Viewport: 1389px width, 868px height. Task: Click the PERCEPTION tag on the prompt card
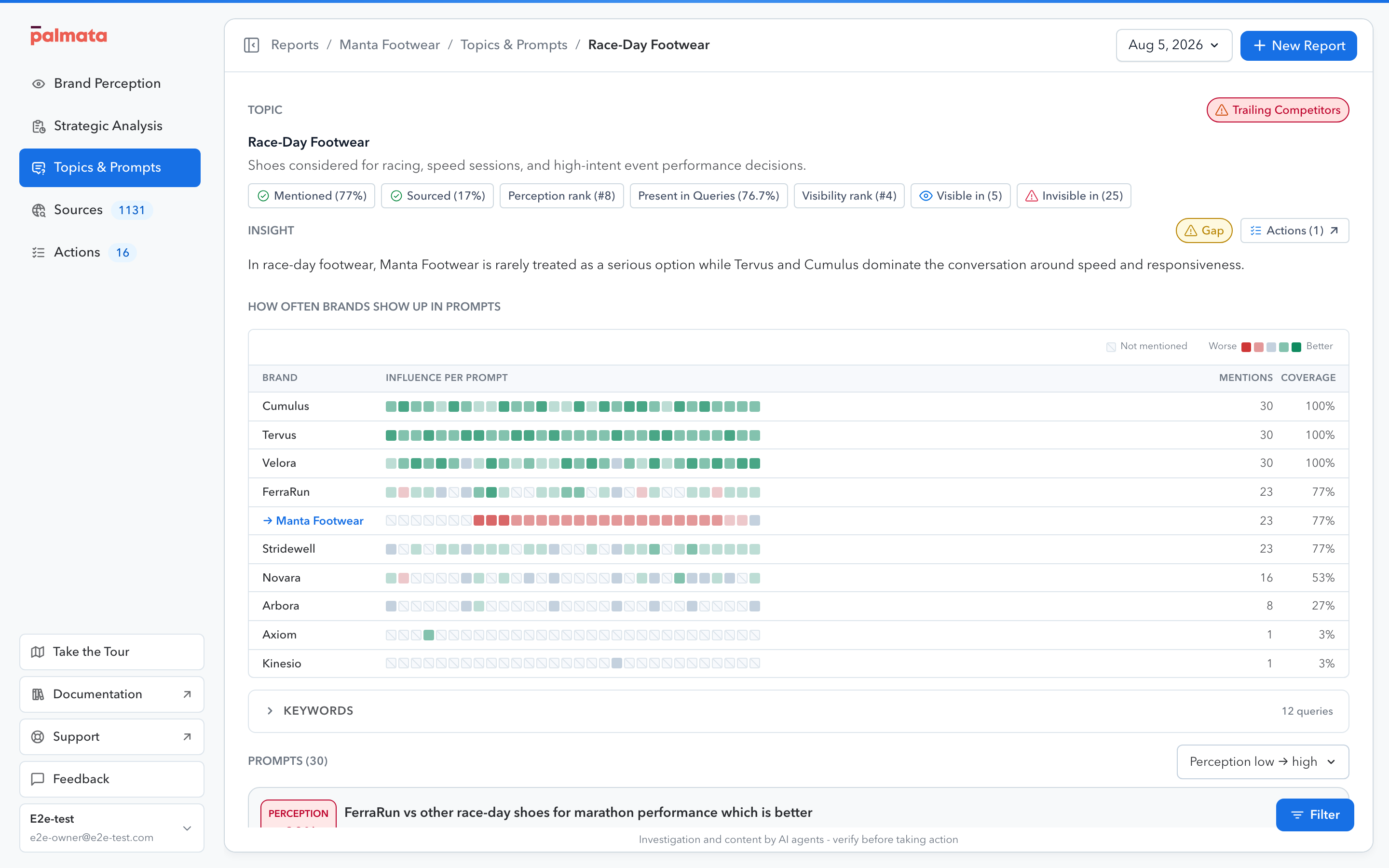pos(299,814)
